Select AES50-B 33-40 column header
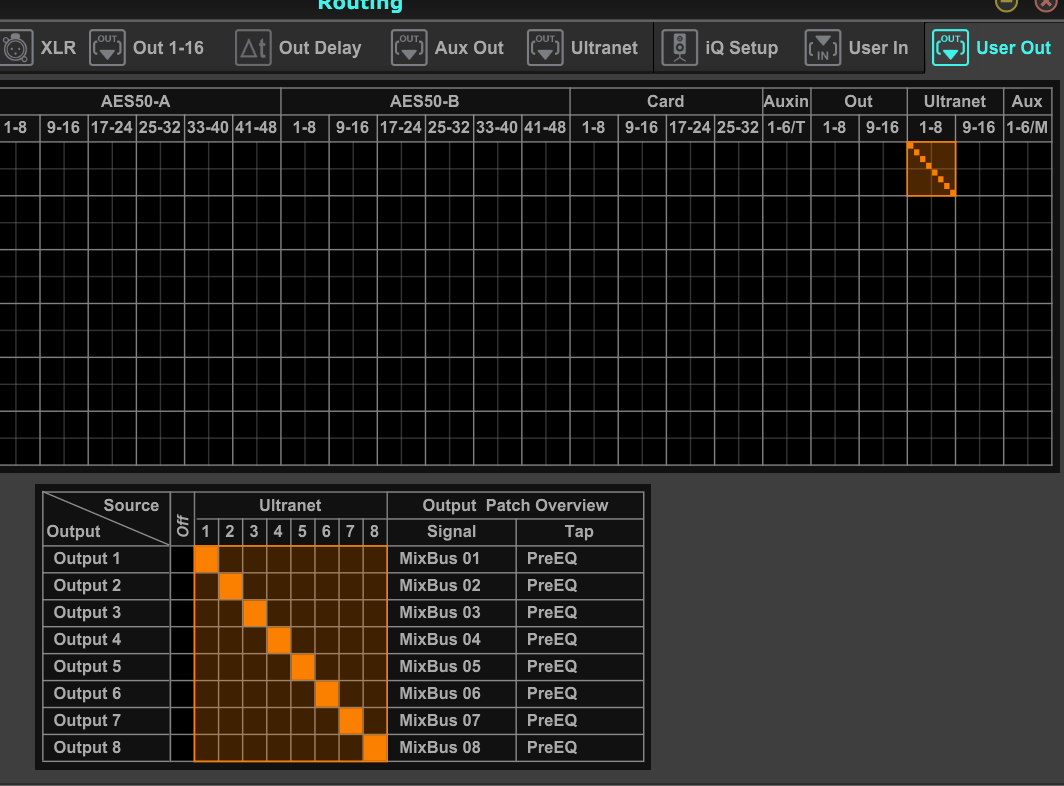The width and height of the screenshot is (1064, 786). pyautogui.click(x=497, y=128)
